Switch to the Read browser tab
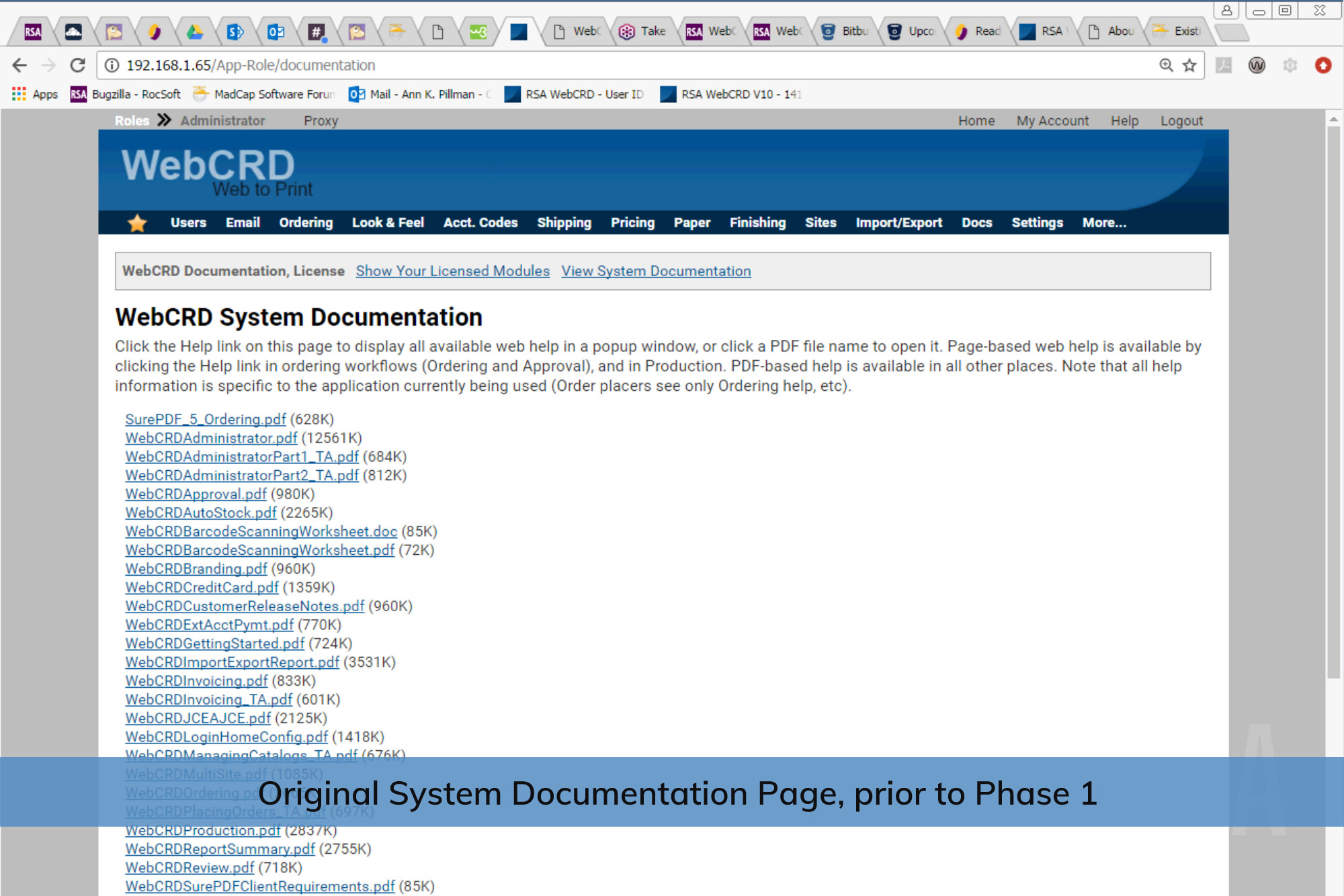 [x=979, y=32]
